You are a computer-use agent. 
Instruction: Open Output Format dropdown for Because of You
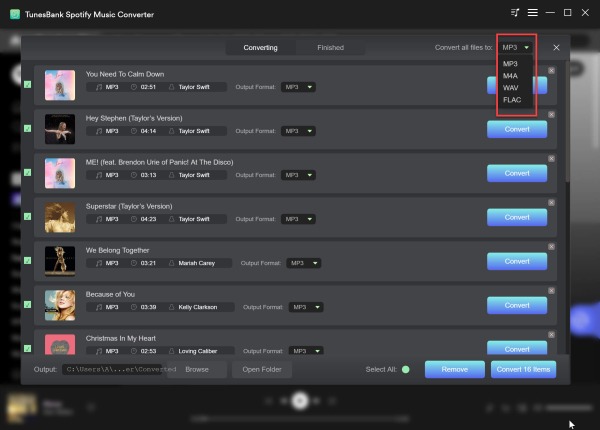[x=306, y=307]
